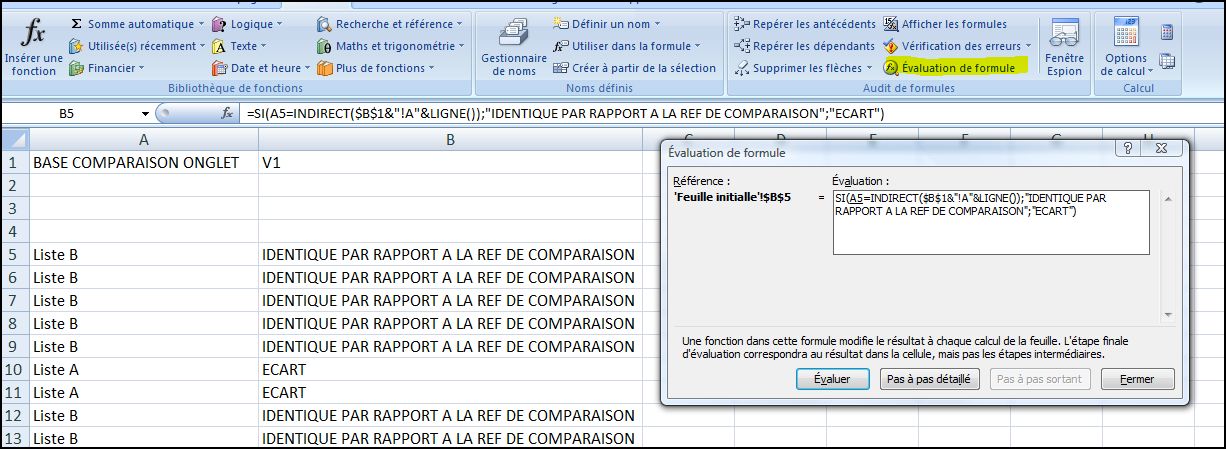Close the dialog with Fermer
Image resolution: width=1226 pixels, height=449 pixels.
1137,379
